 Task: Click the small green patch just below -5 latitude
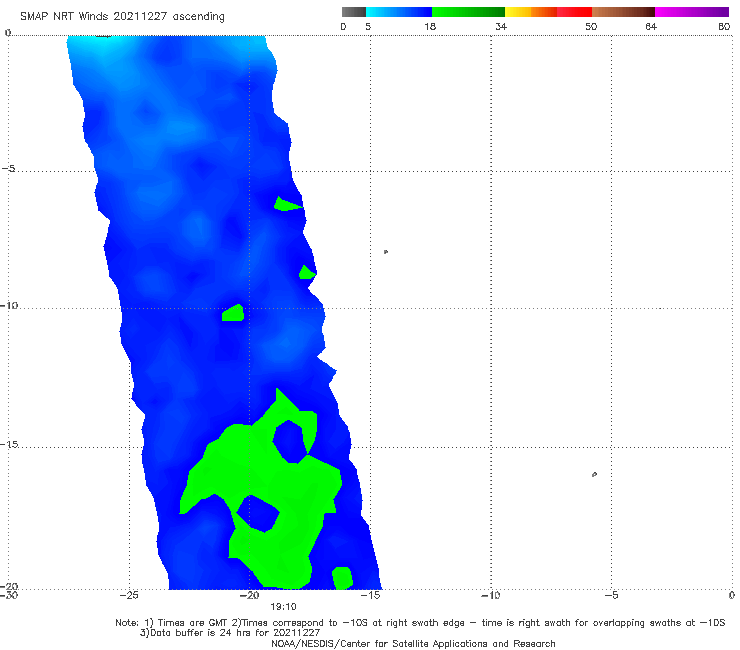[287, 204]
